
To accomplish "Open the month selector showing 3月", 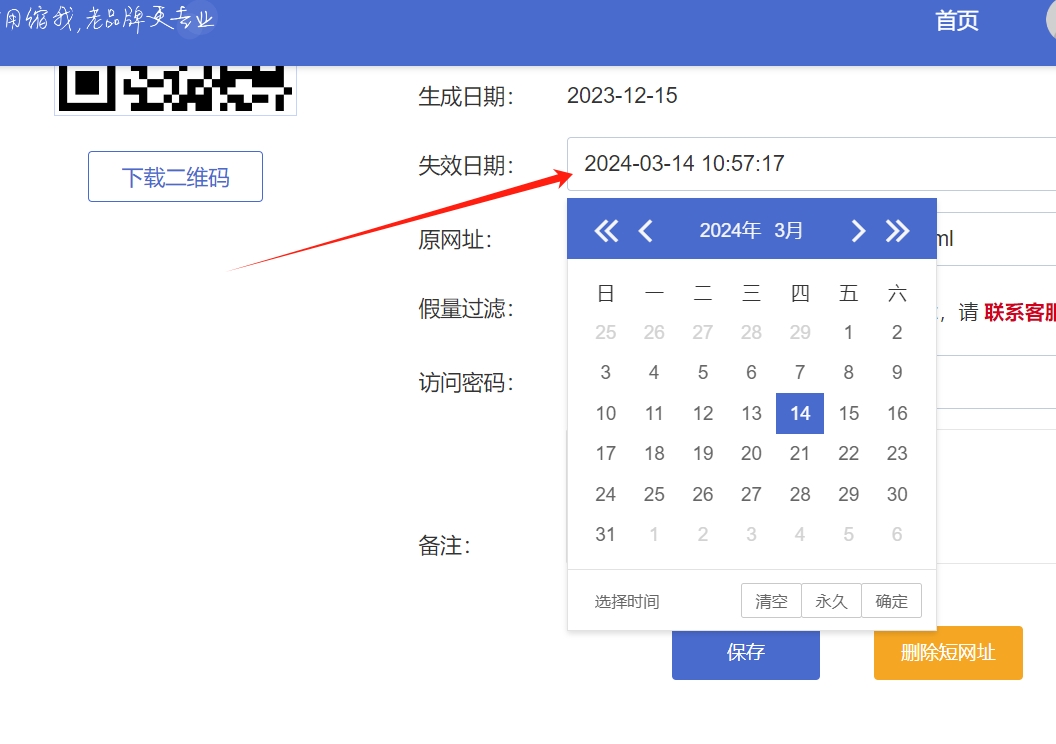I will (789, 231).
